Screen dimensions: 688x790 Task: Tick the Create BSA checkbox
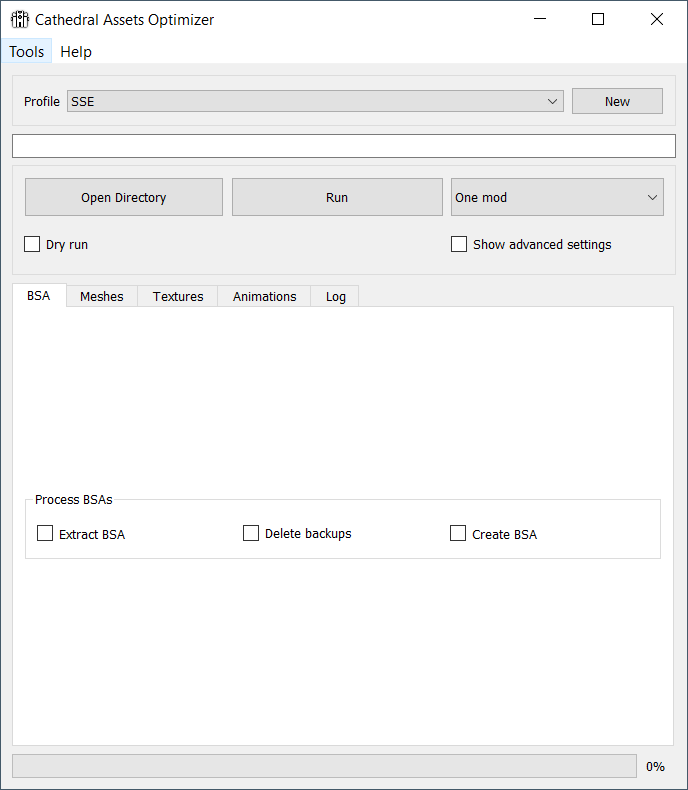458,534
